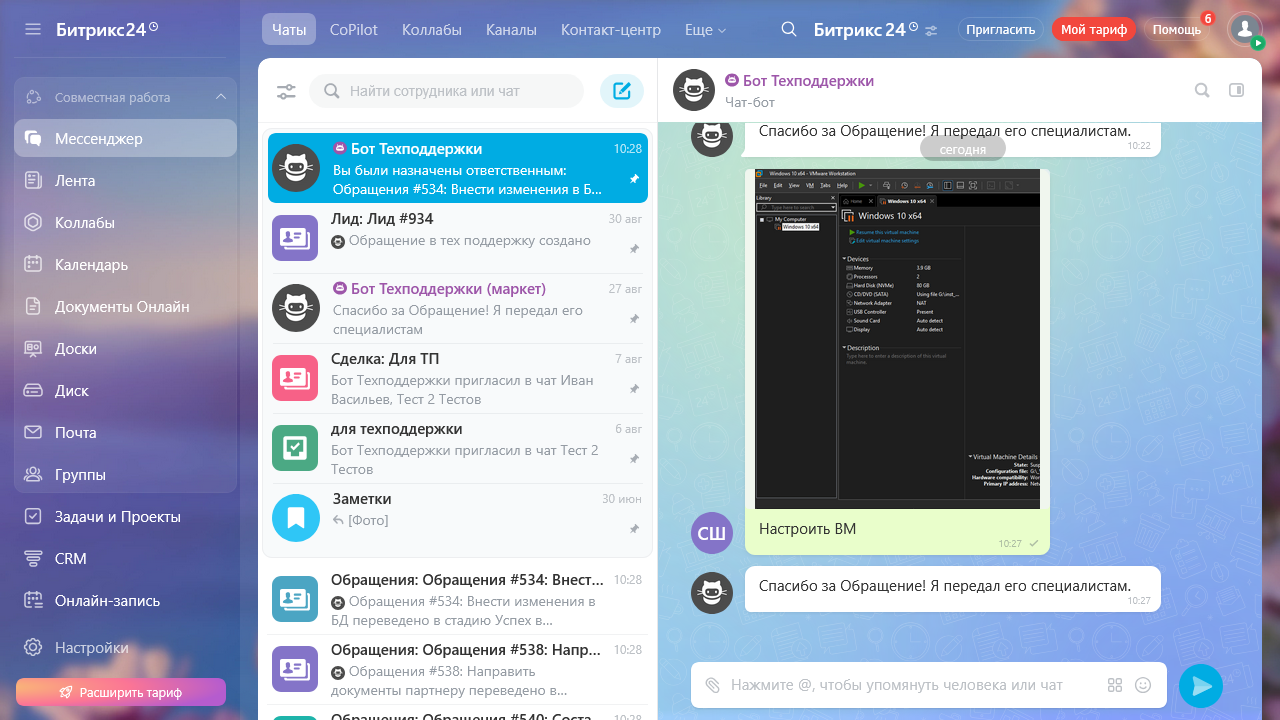
Task: Click the Расширить тариф button
Action: coord(121,692)
